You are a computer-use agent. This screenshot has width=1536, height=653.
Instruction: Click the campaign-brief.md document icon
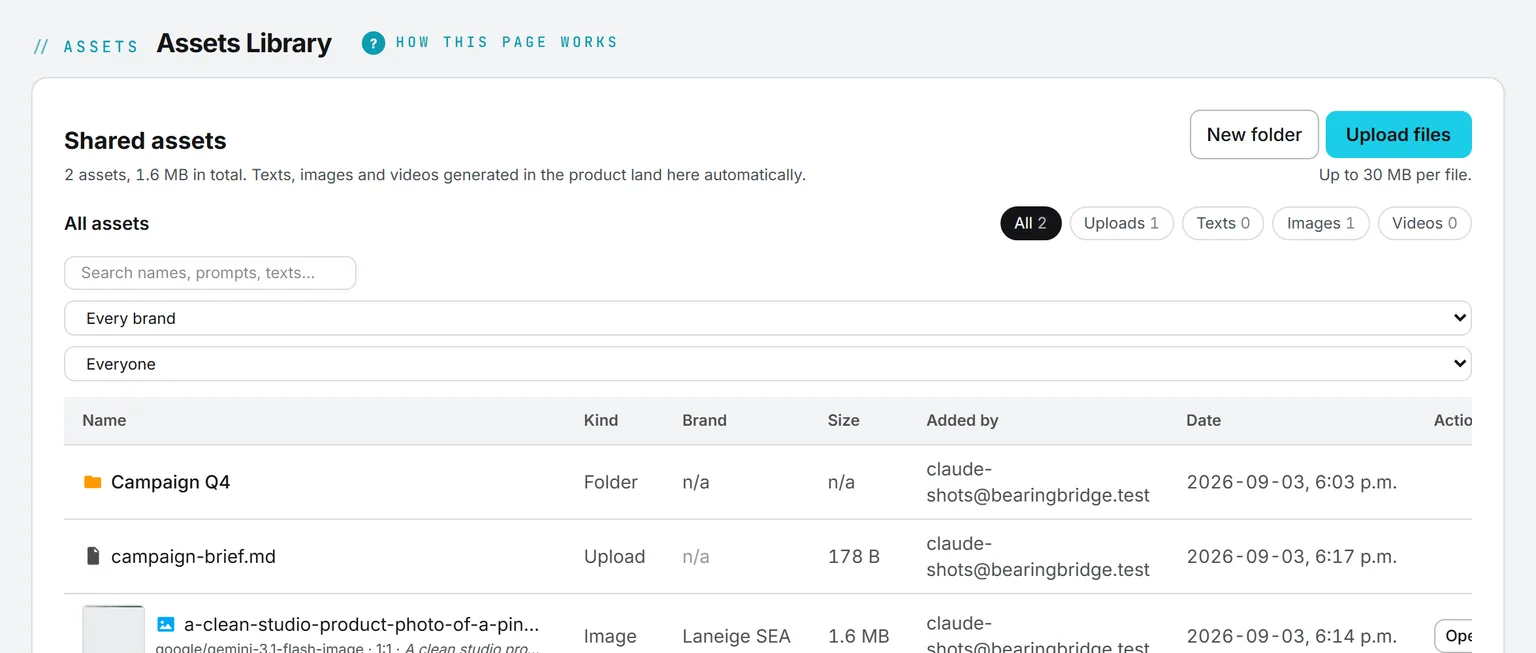pyautogui.click(x=93, y=556)
